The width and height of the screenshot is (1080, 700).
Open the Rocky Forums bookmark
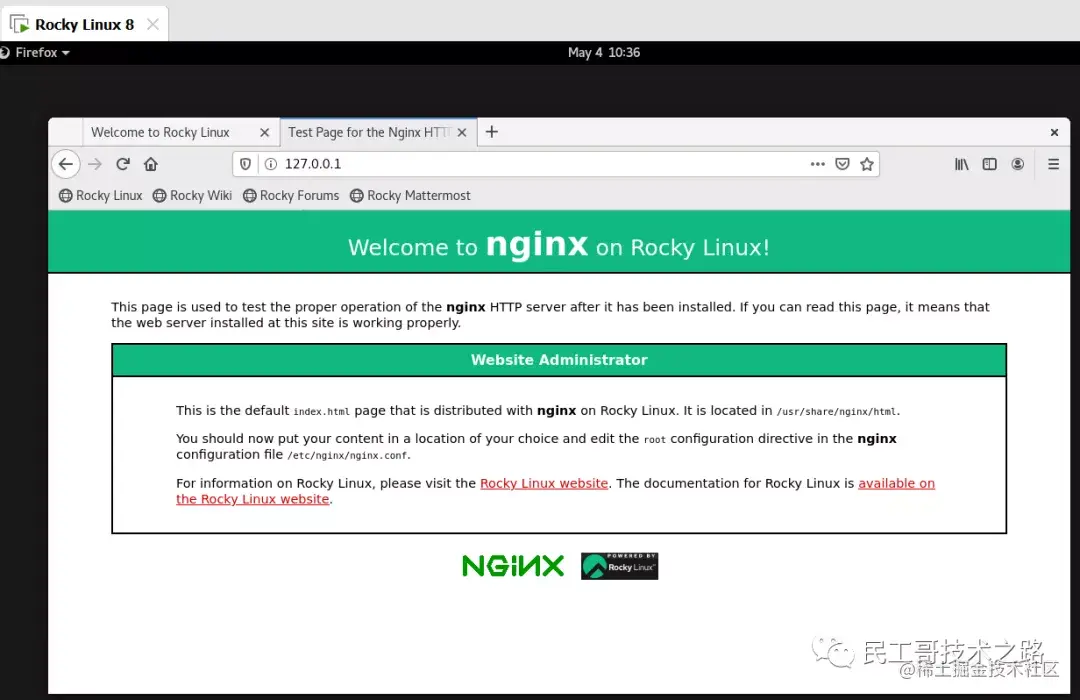(291, 196)
